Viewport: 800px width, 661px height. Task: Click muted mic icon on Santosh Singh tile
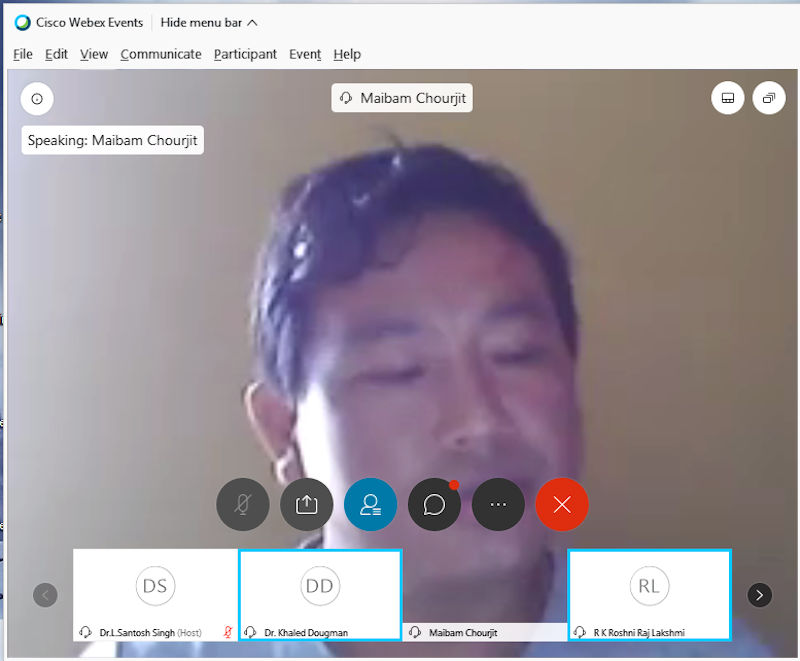click(x=228, y=632)
